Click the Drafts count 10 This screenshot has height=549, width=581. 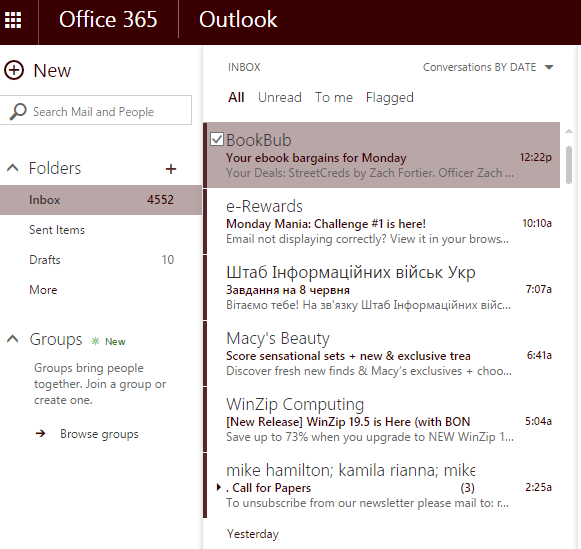167,260
